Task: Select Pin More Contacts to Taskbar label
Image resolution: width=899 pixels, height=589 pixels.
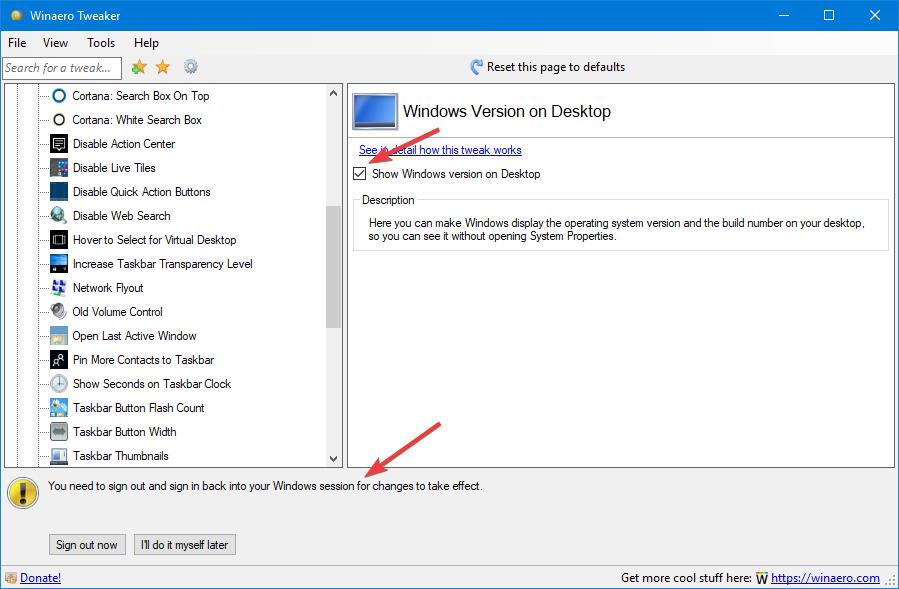Action: [143, 360]
